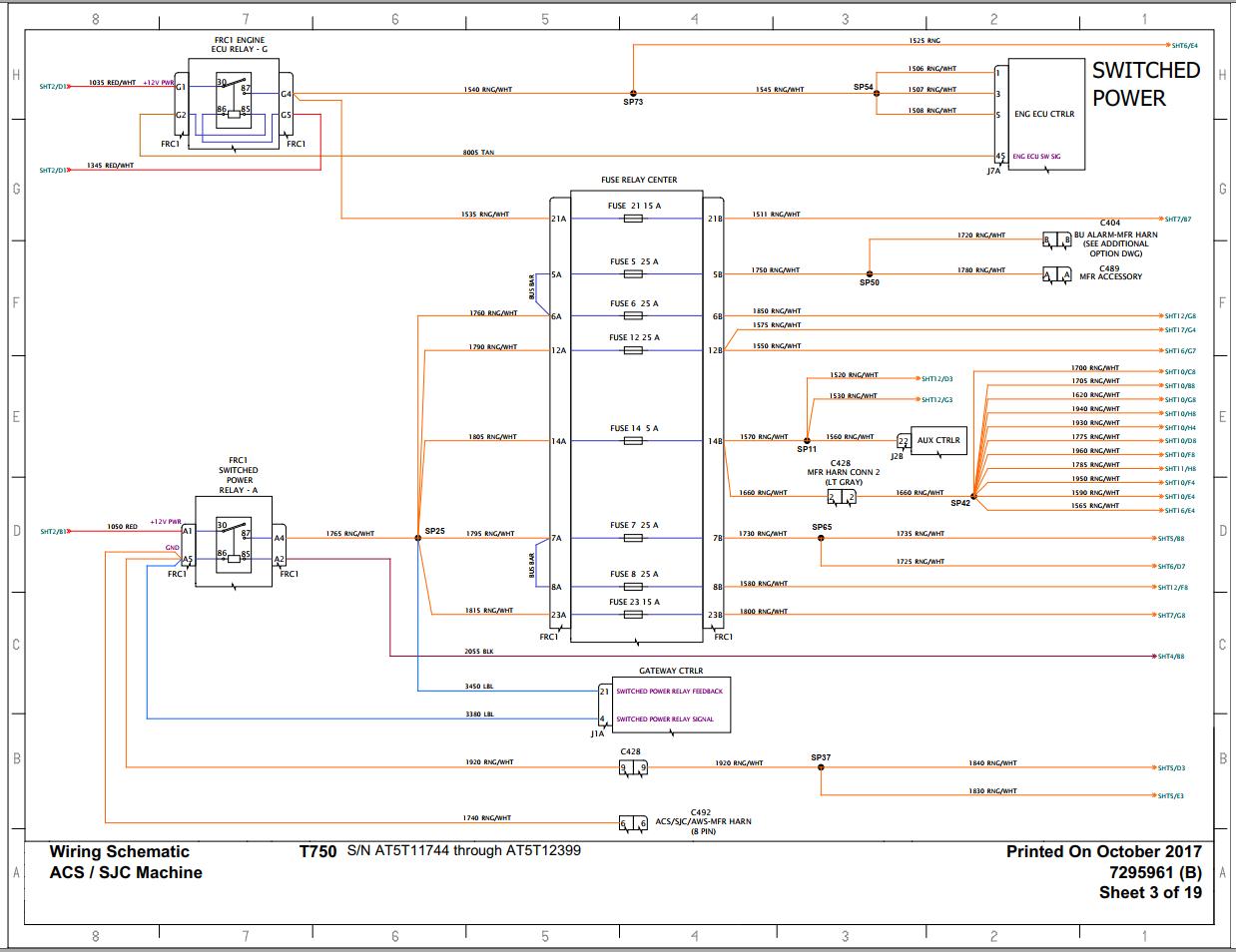Click the S/N AT5T11744 through AT5T12399 text
1236x952 pixels.
click(464, 851)
